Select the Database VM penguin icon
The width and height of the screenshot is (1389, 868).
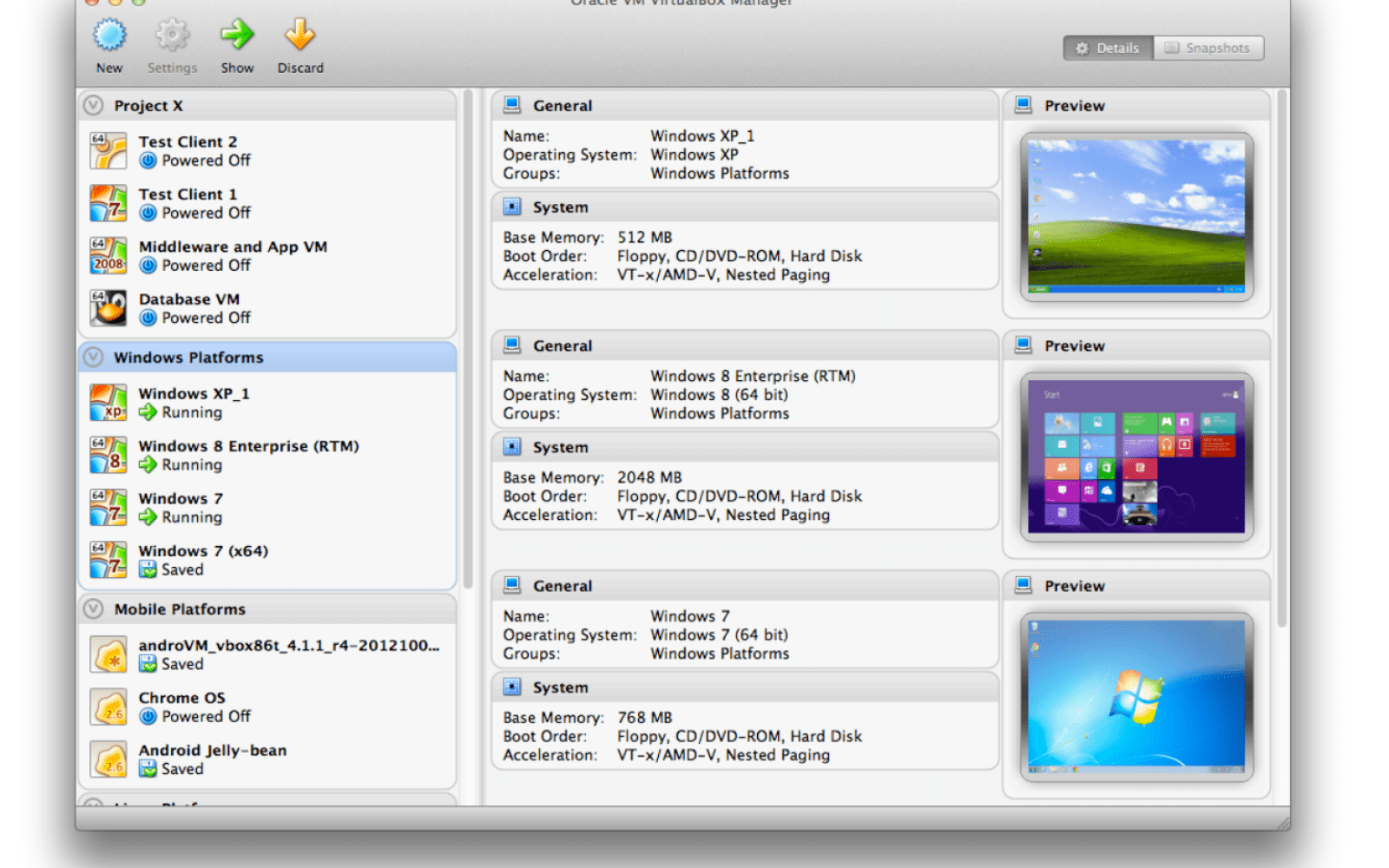click(x=109, y=308)
